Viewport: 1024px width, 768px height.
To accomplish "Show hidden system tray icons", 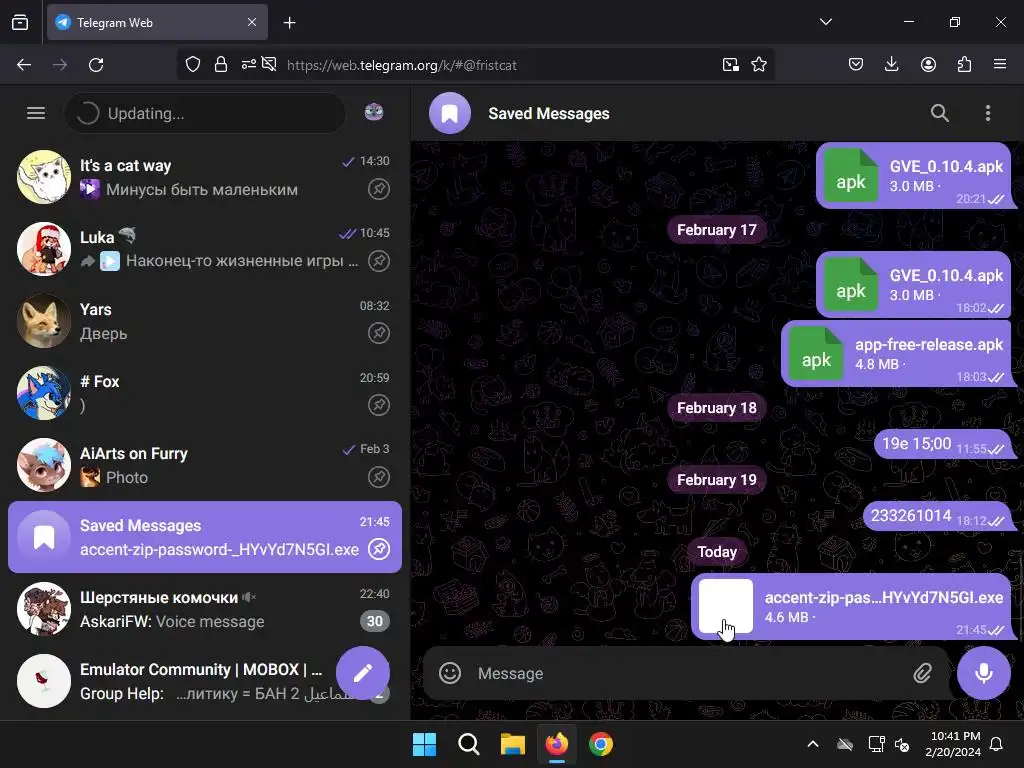I will (813, 744).
